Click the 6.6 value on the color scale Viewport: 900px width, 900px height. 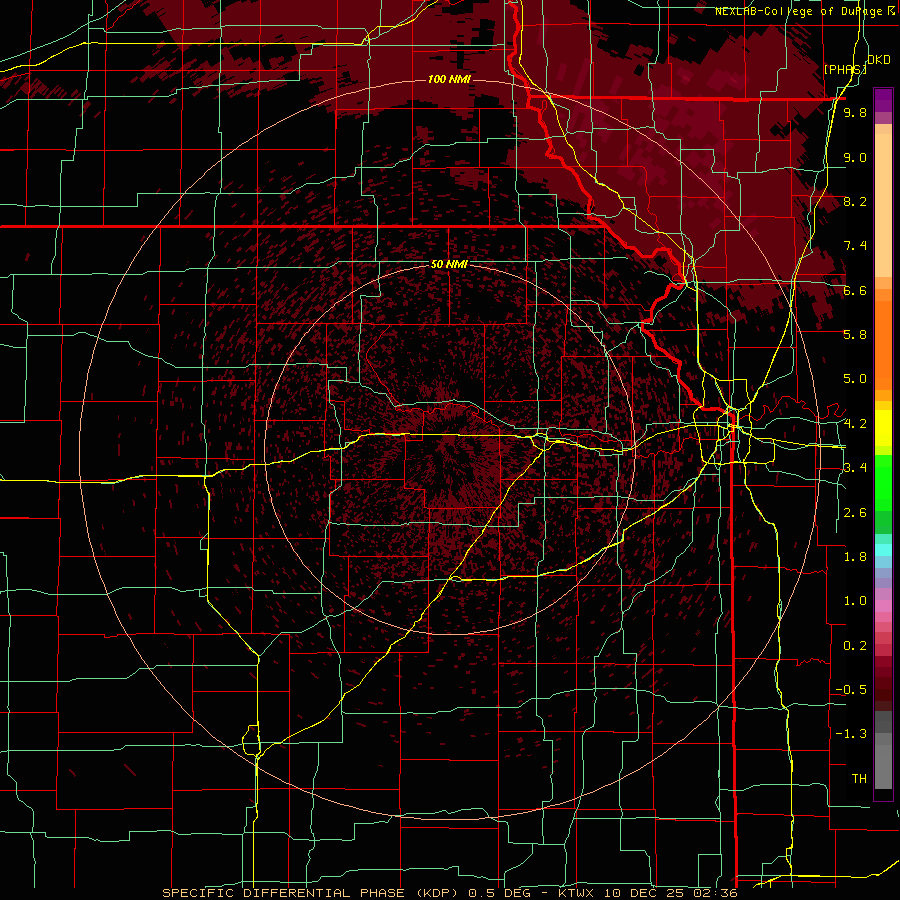pyautogui.click(x=855, y=290)
